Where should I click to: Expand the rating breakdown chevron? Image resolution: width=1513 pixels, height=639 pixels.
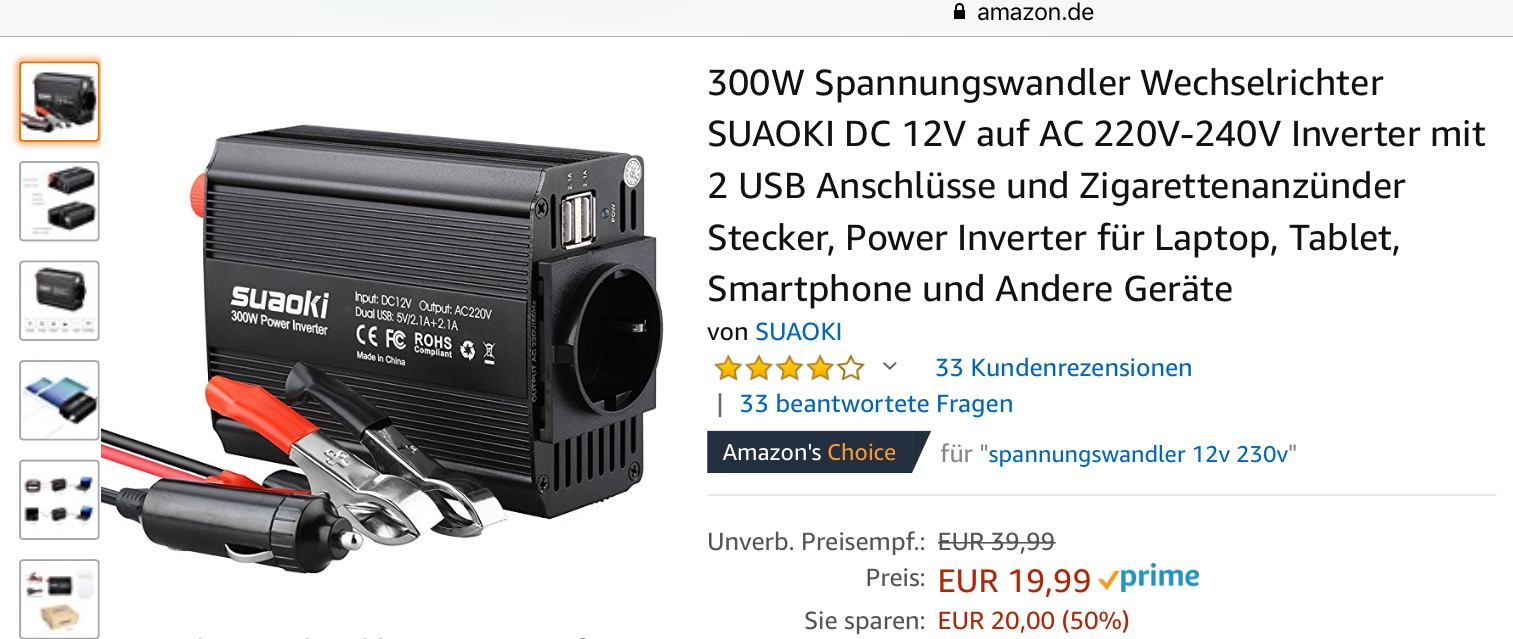coord(890,367)
